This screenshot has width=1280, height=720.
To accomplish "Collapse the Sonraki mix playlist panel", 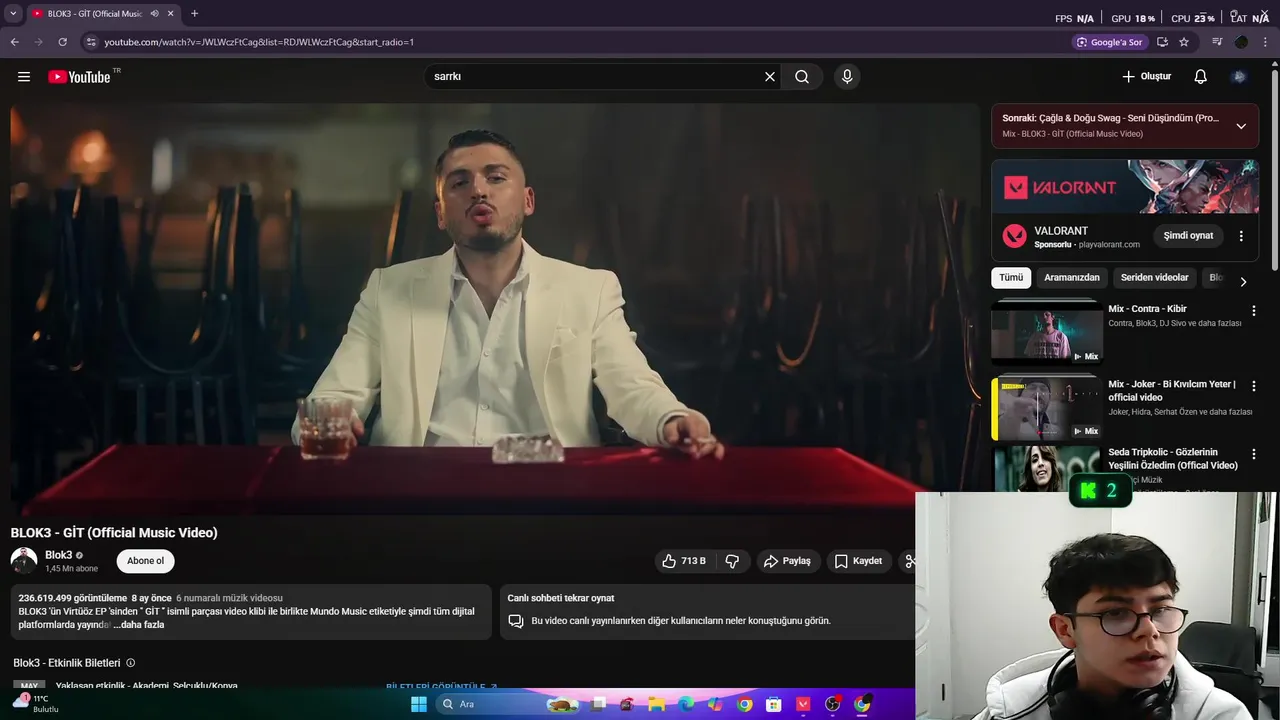I will (x=1241, y=126).
